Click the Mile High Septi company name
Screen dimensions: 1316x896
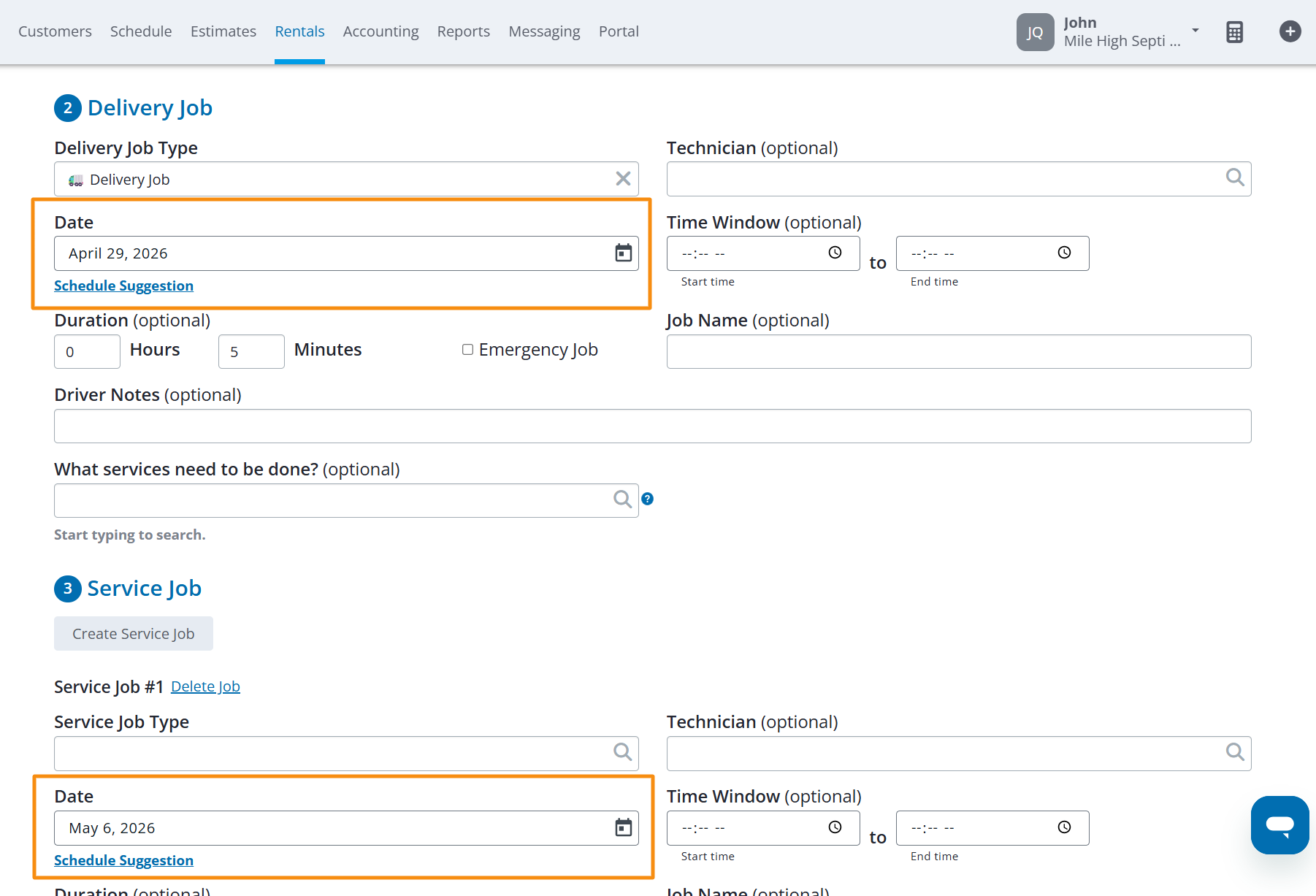pos(1122,42)
